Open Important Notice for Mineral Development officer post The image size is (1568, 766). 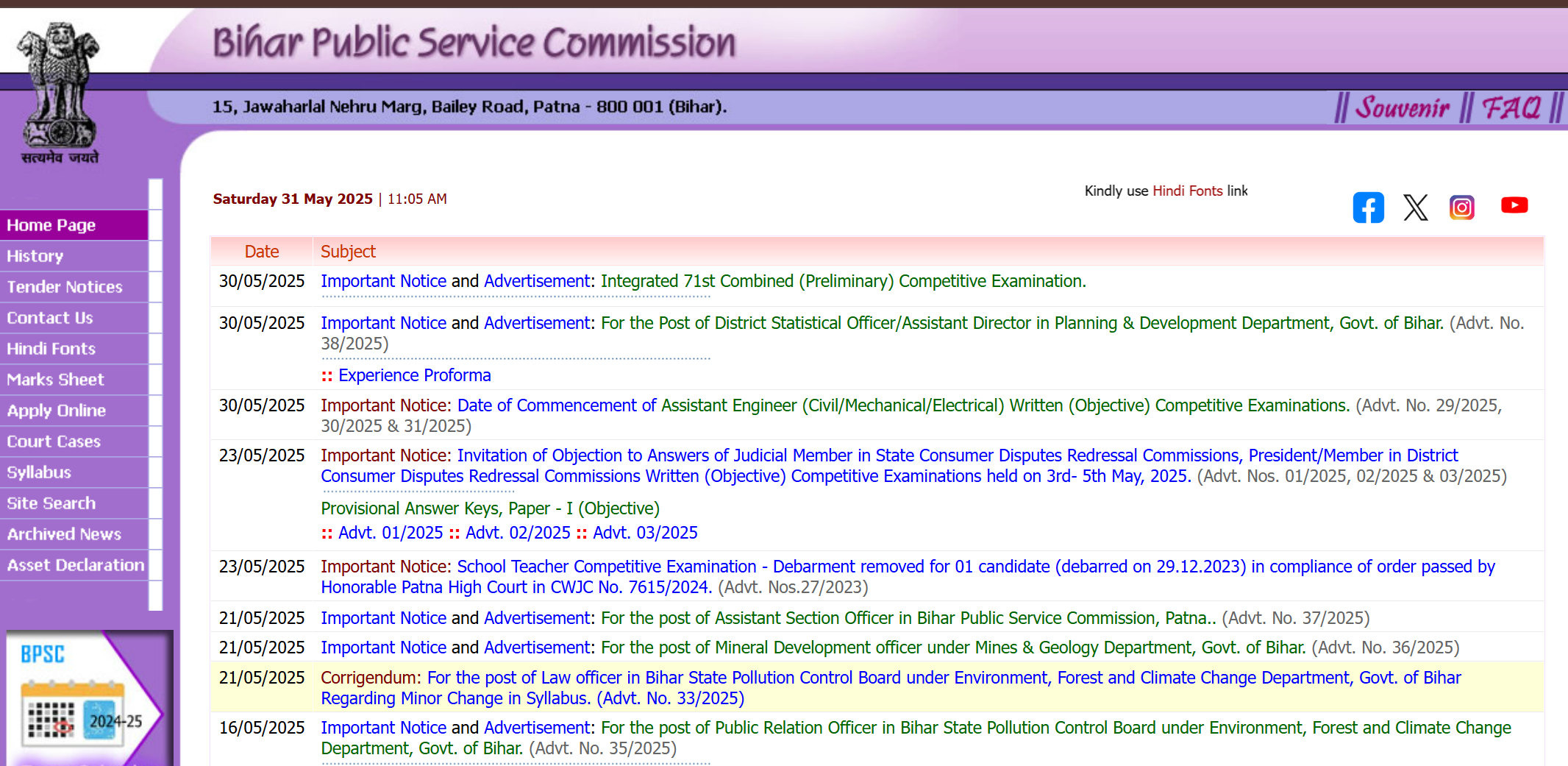pyautogui.click(x=383, y=648)
